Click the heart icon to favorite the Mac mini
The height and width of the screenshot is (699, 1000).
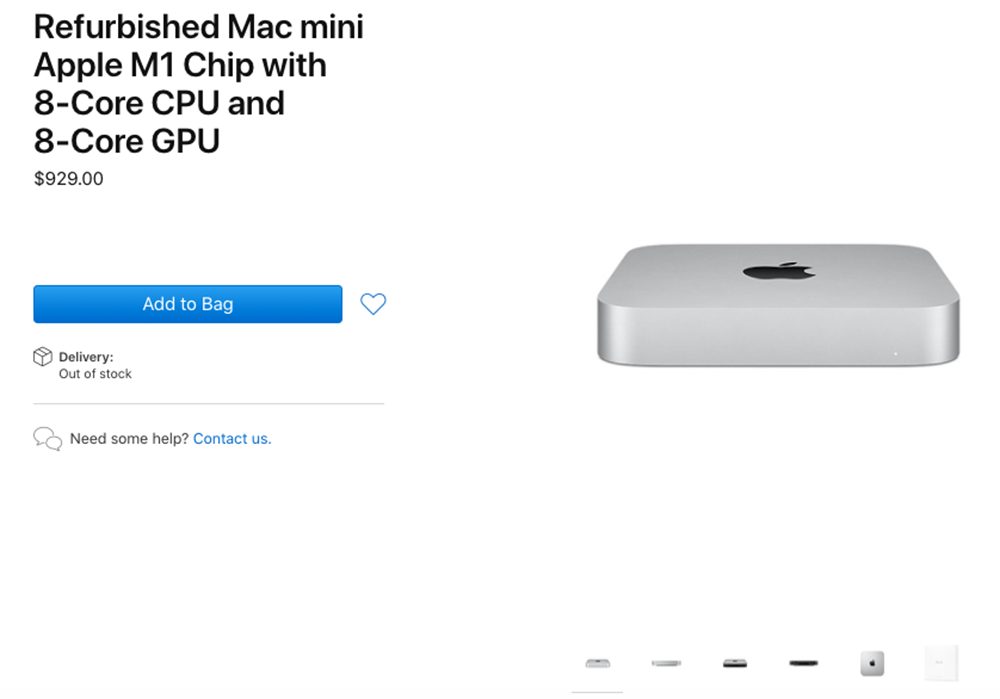373,304
